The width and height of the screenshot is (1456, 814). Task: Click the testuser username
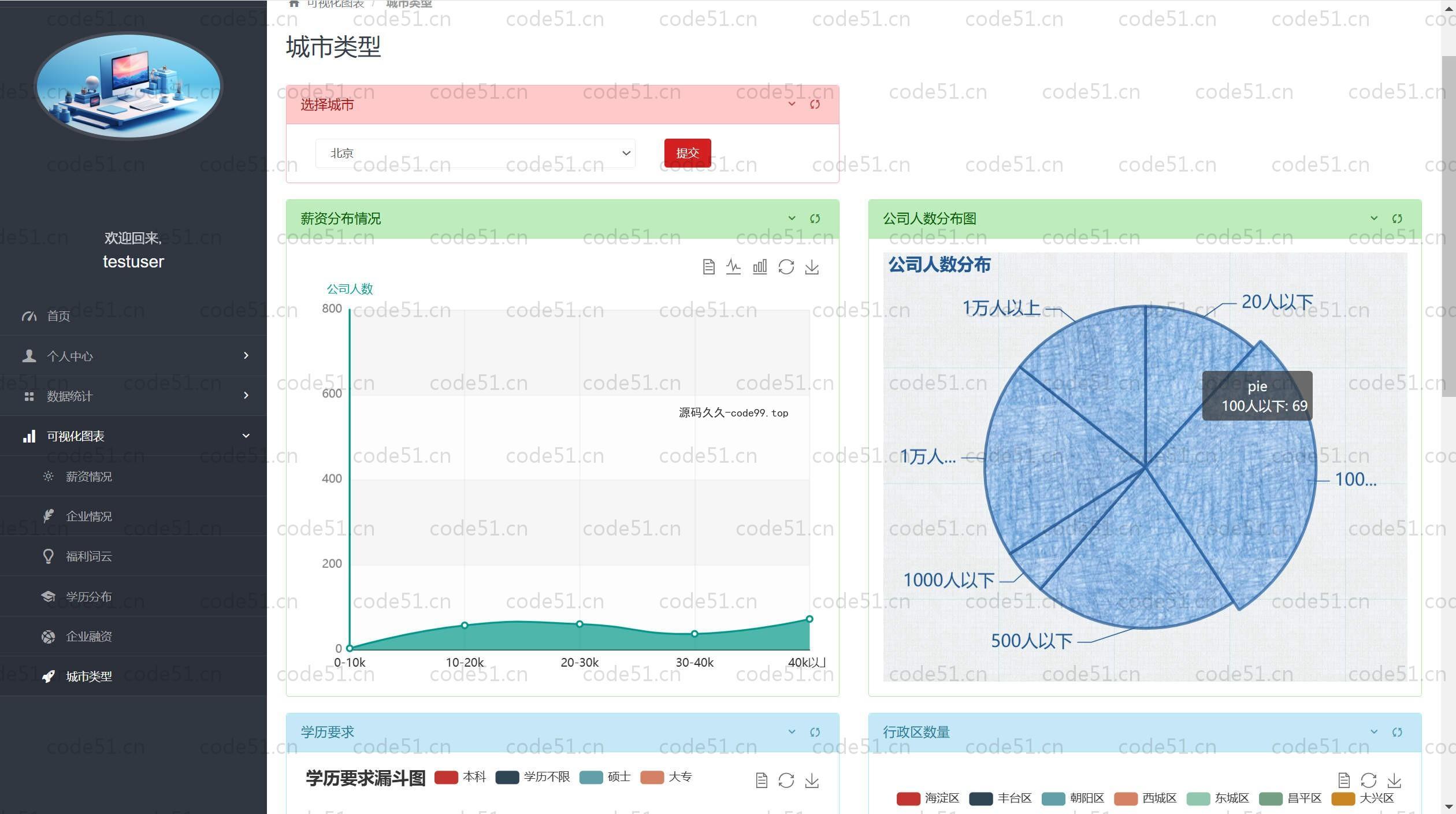point(133,262)
